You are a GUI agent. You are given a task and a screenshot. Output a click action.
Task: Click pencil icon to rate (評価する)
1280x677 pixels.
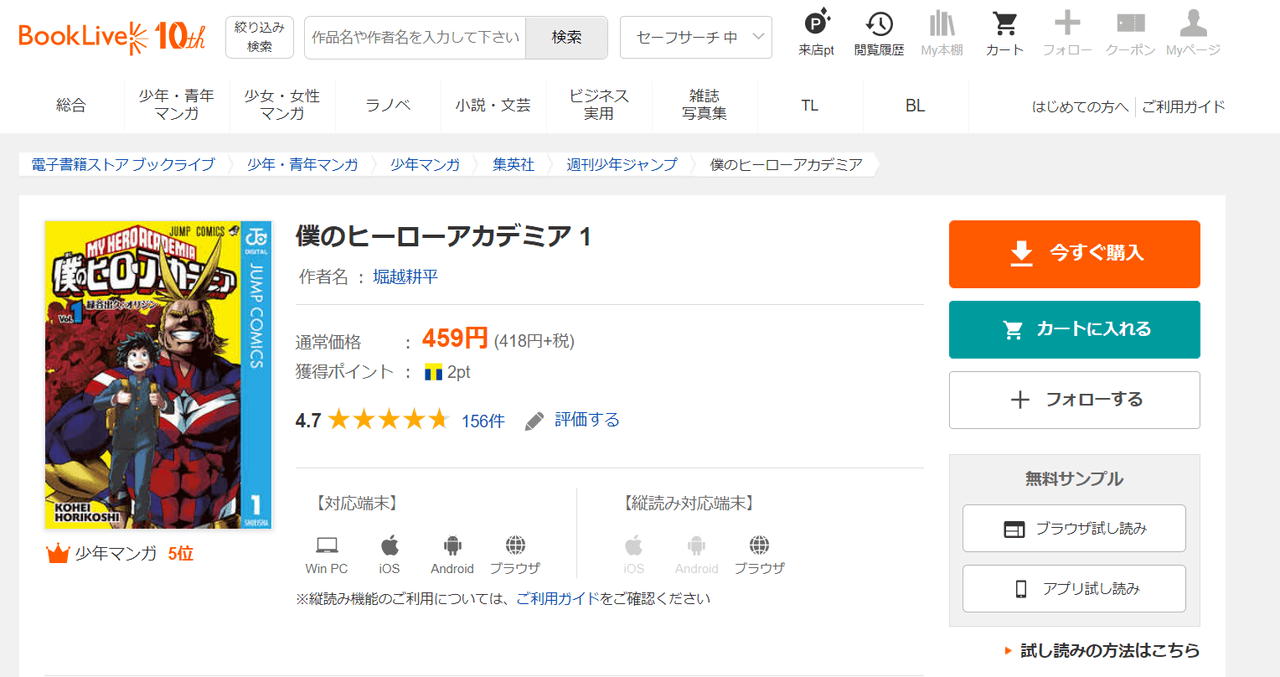point(535,421)
